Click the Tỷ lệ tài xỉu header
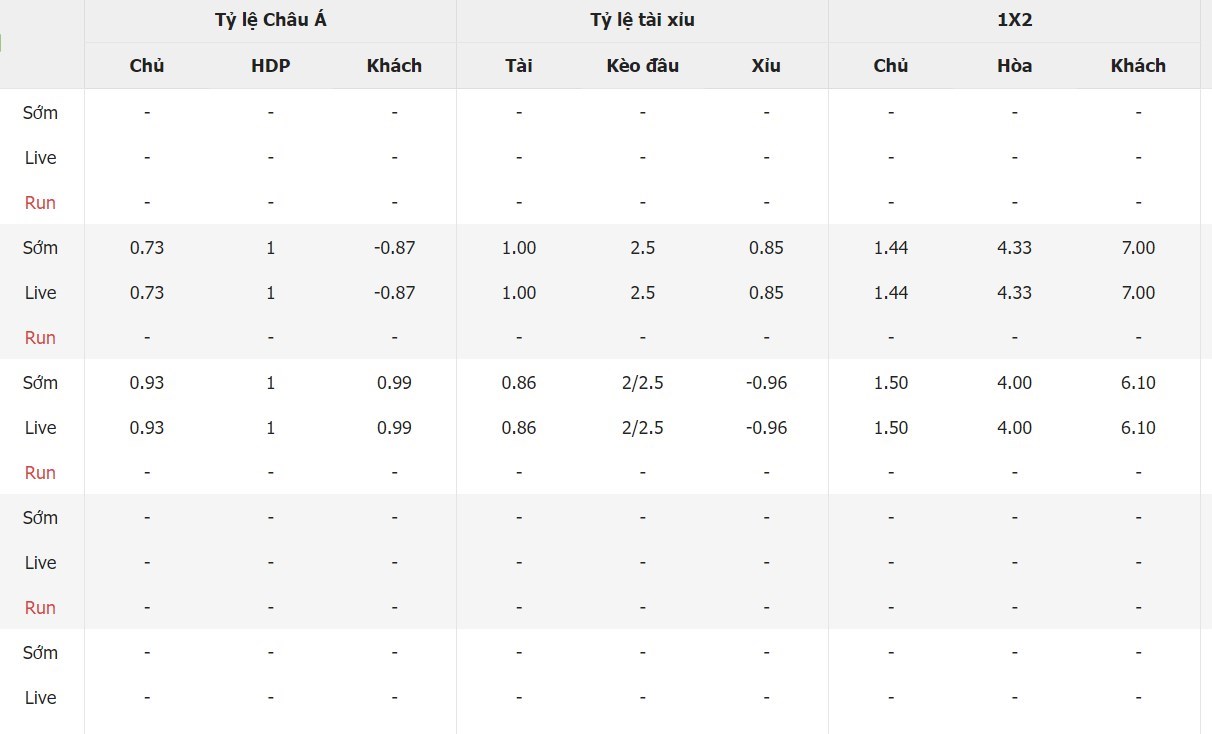 pyautogui.click(x=642, y=20)
